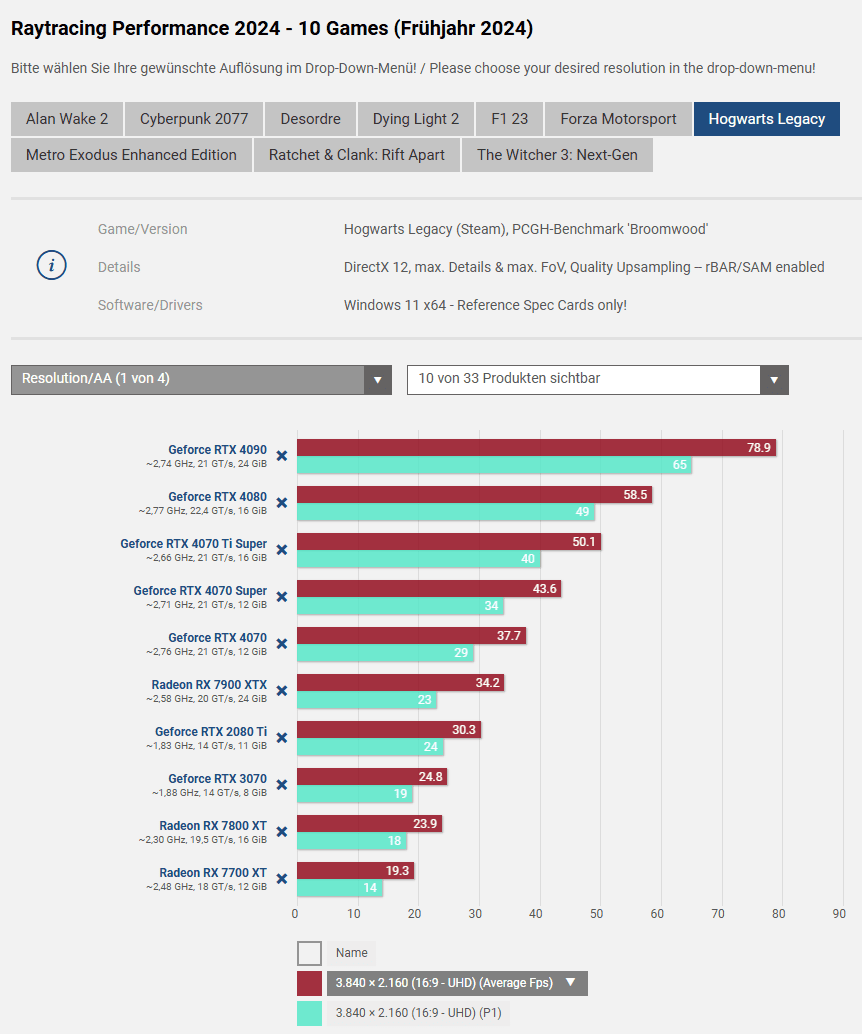
Task: Click the Name legend label
Action: pyautogui.click(x=352, y=953)
